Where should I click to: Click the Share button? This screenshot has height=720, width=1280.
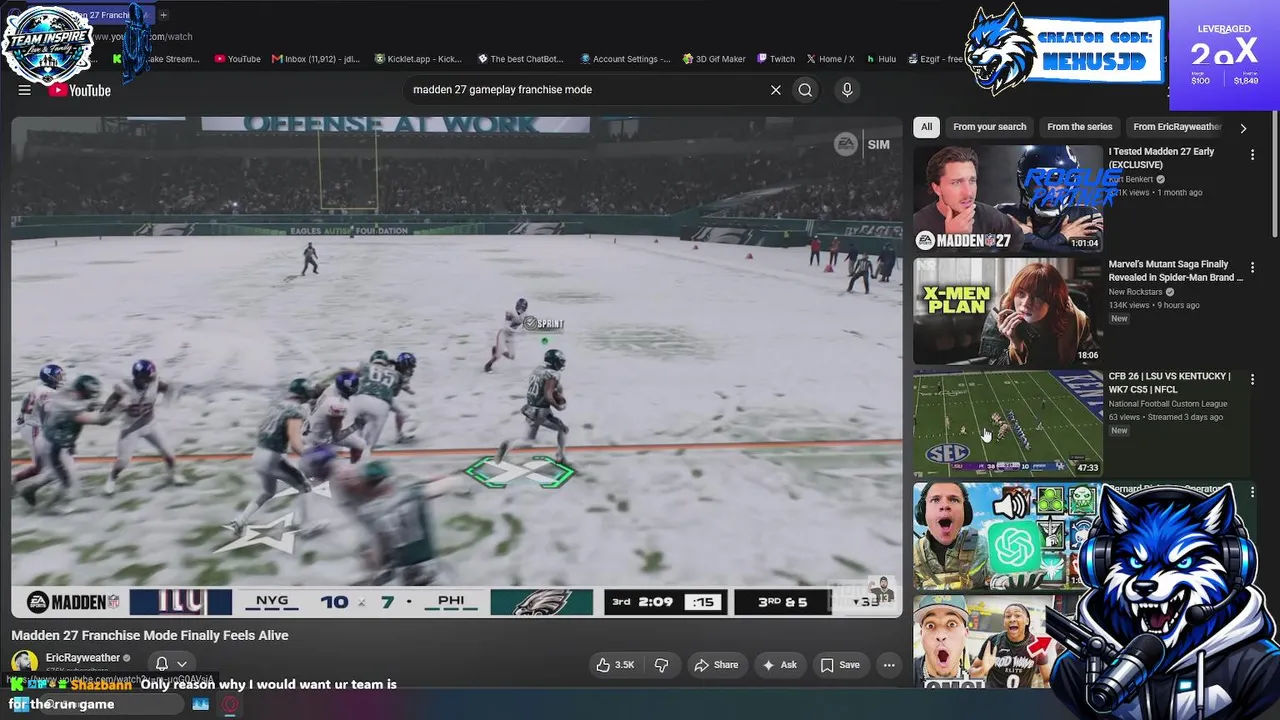[716, 665]
